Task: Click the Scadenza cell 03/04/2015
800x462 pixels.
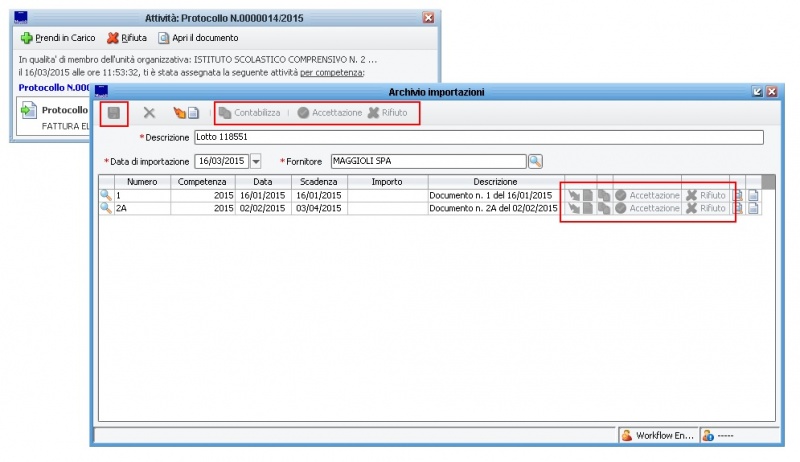Action: [319, 208]
